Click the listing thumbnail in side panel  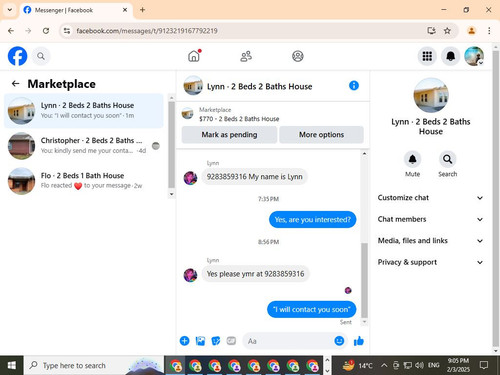431,96
